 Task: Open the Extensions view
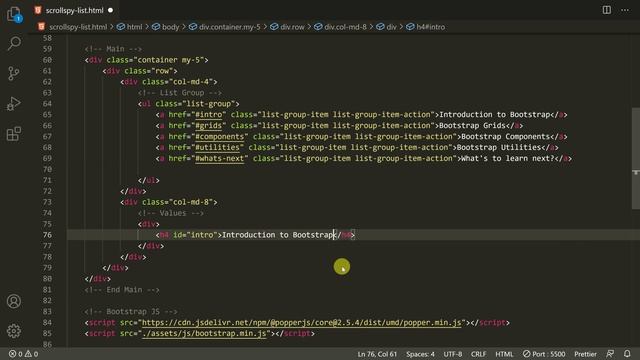(14, 134)
